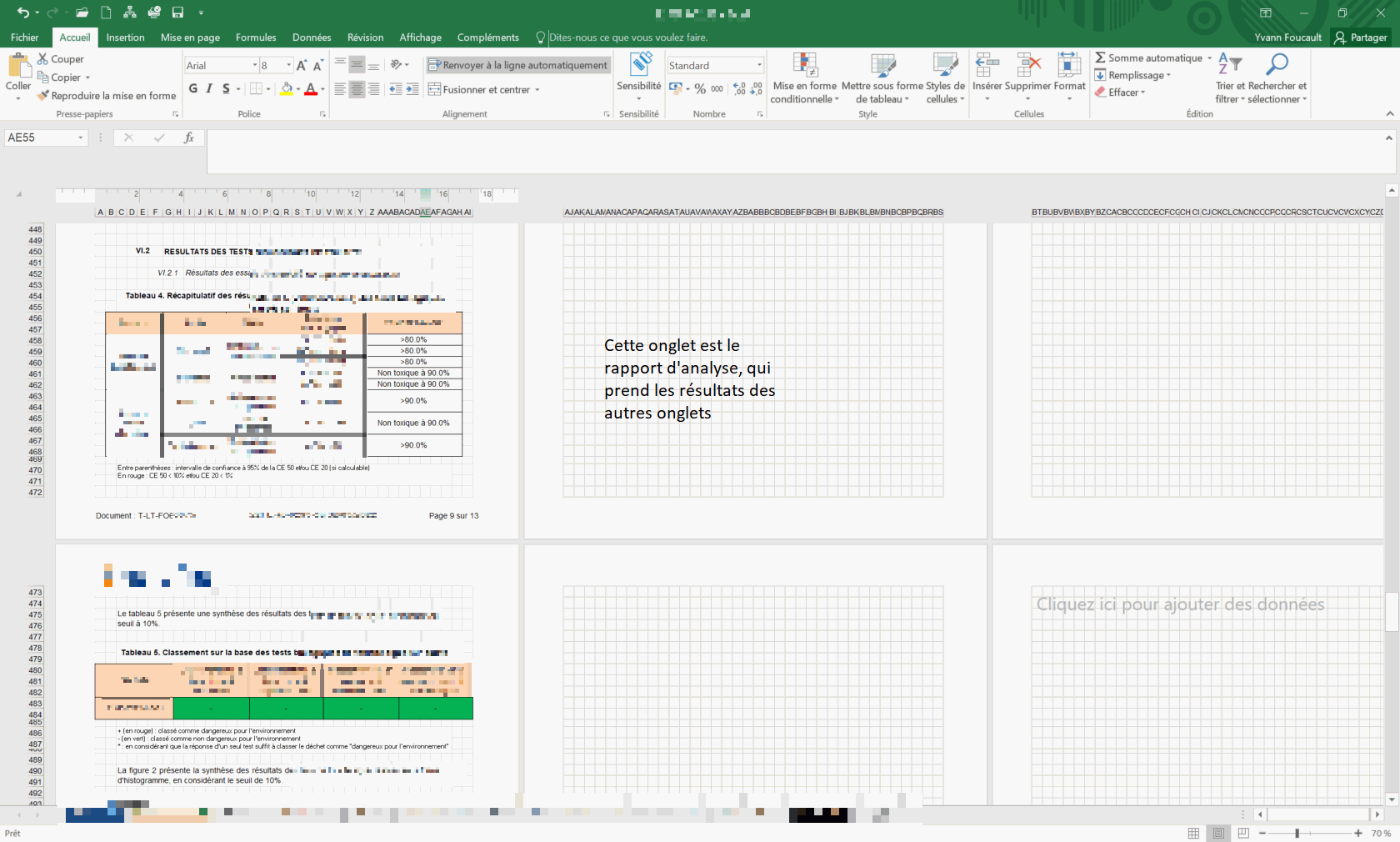1400x842 pixels.
Task: Toggle Renvoyer à la ligne automatiquement
Action: click(x=517, y=65)
